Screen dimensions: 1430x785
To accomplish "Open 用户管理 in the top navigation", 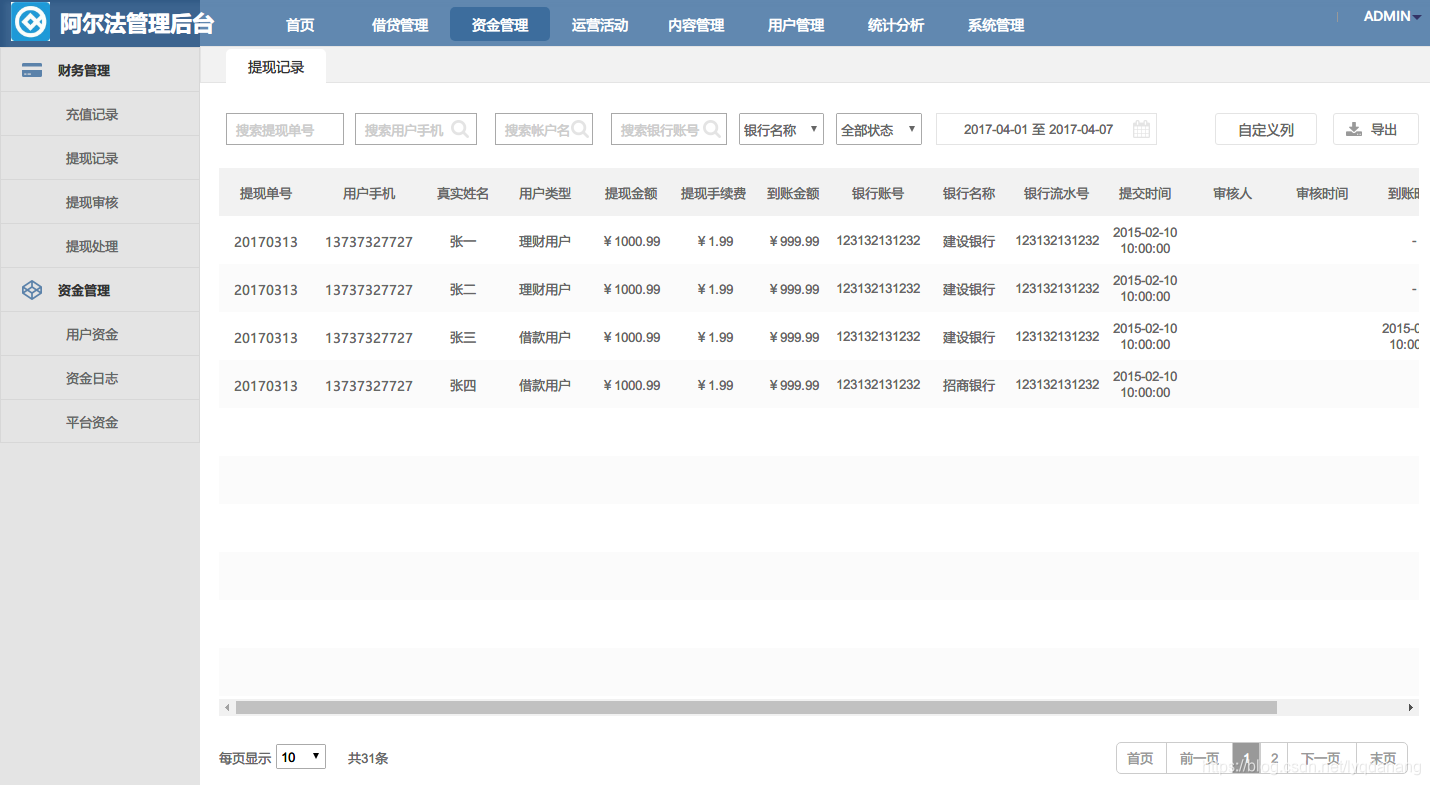I will [796, 25].
